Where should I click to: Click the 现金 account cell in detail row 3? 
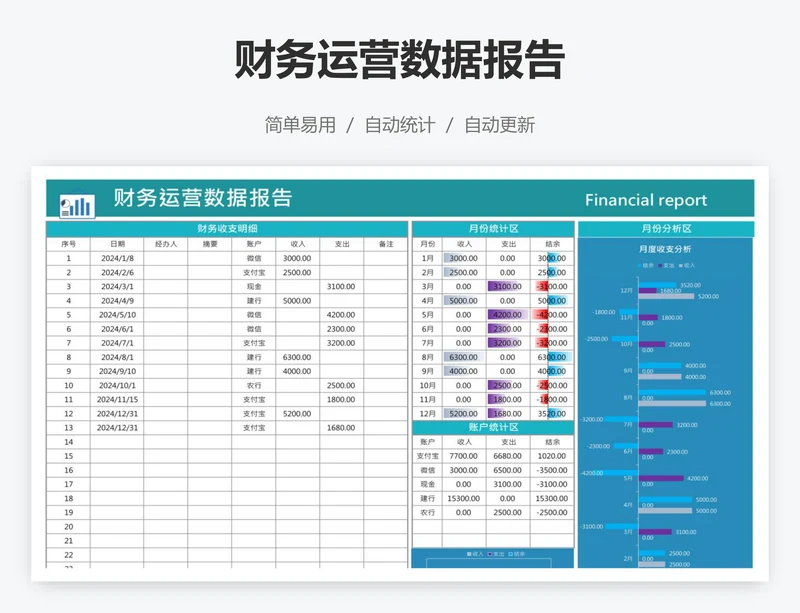(x=254, y=286)
